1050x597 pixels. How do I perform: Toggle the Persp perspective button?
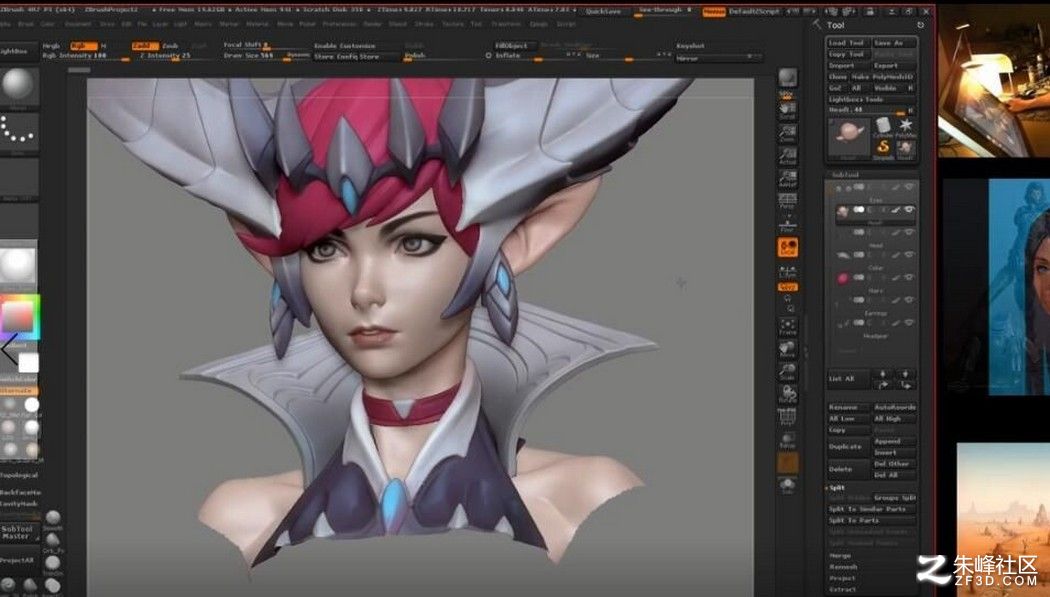point(788,201)
